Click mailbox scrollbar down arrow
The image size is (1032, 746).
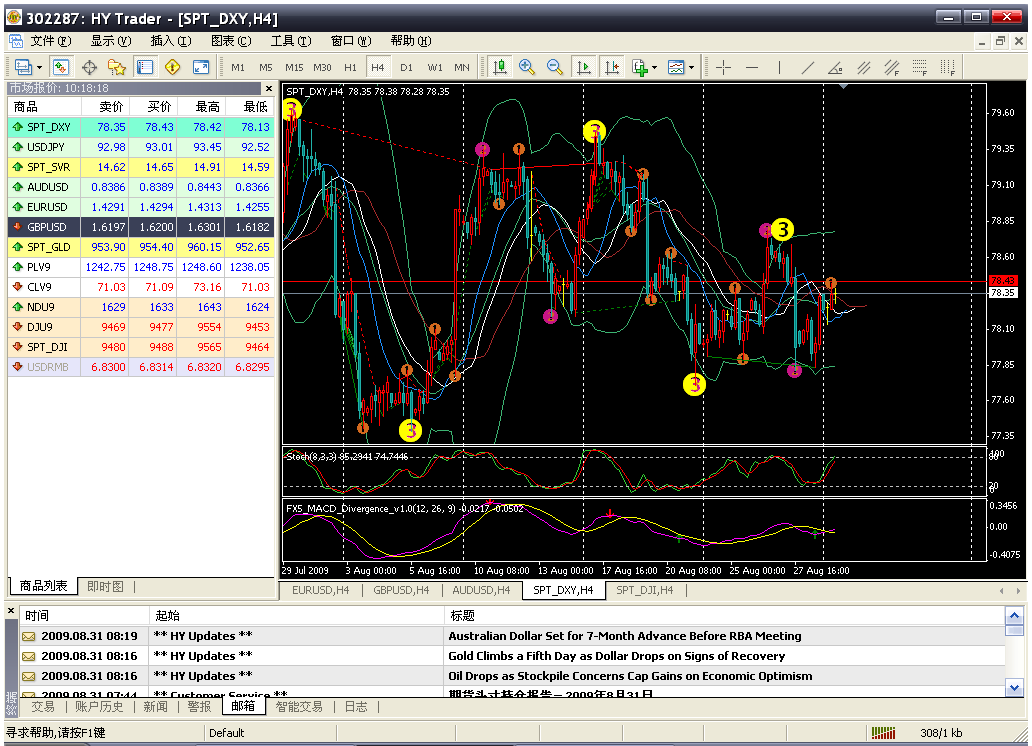(1014, 688)
